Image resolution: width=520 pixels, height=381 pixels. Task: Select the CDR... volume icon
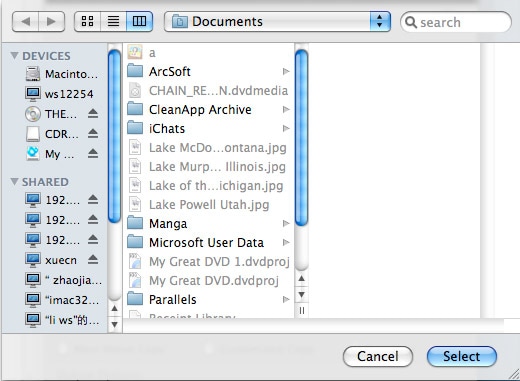[33, 134]
